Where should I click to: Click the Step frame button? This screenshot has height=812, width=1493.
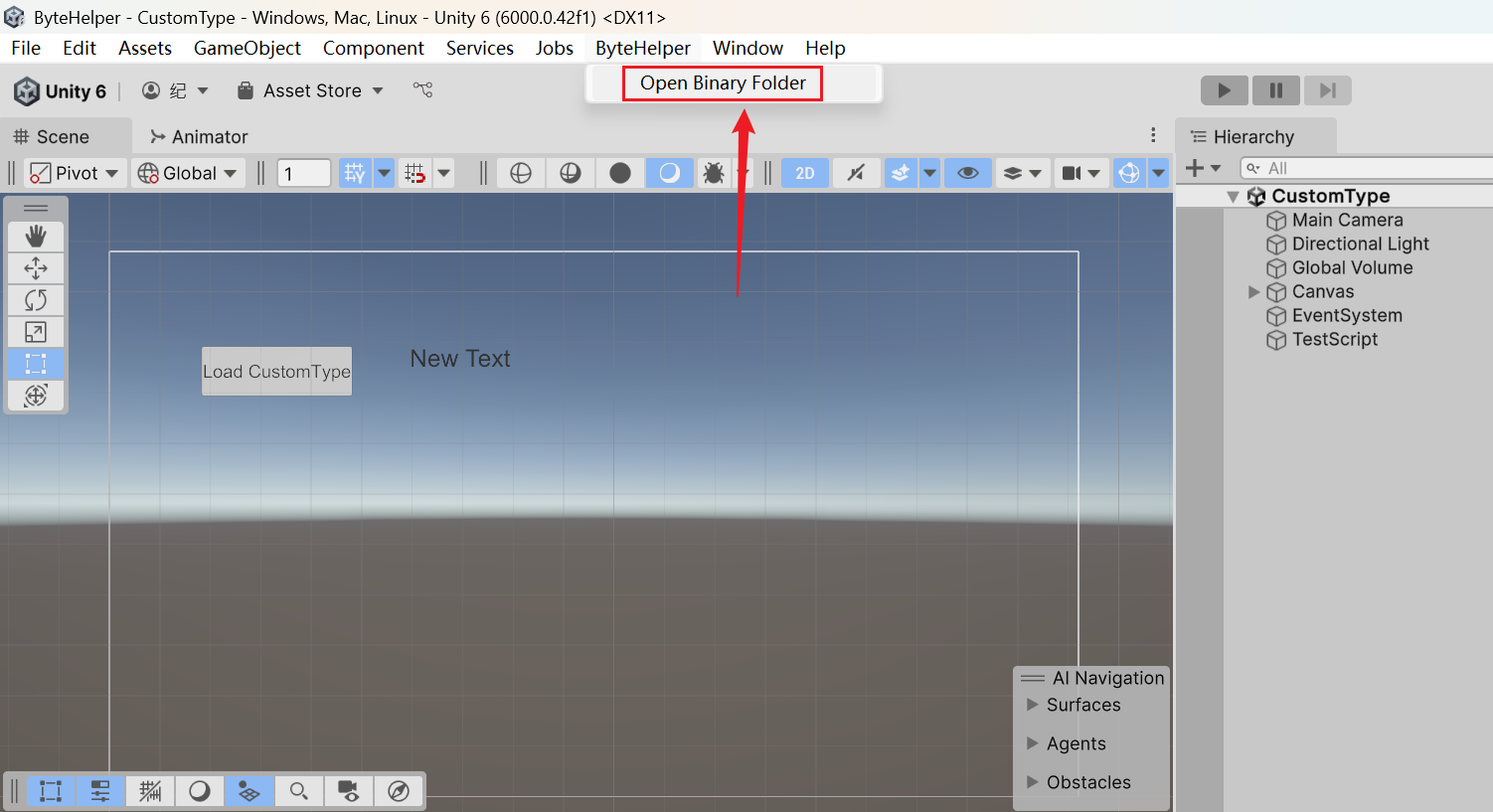[x=1328, y=90]
